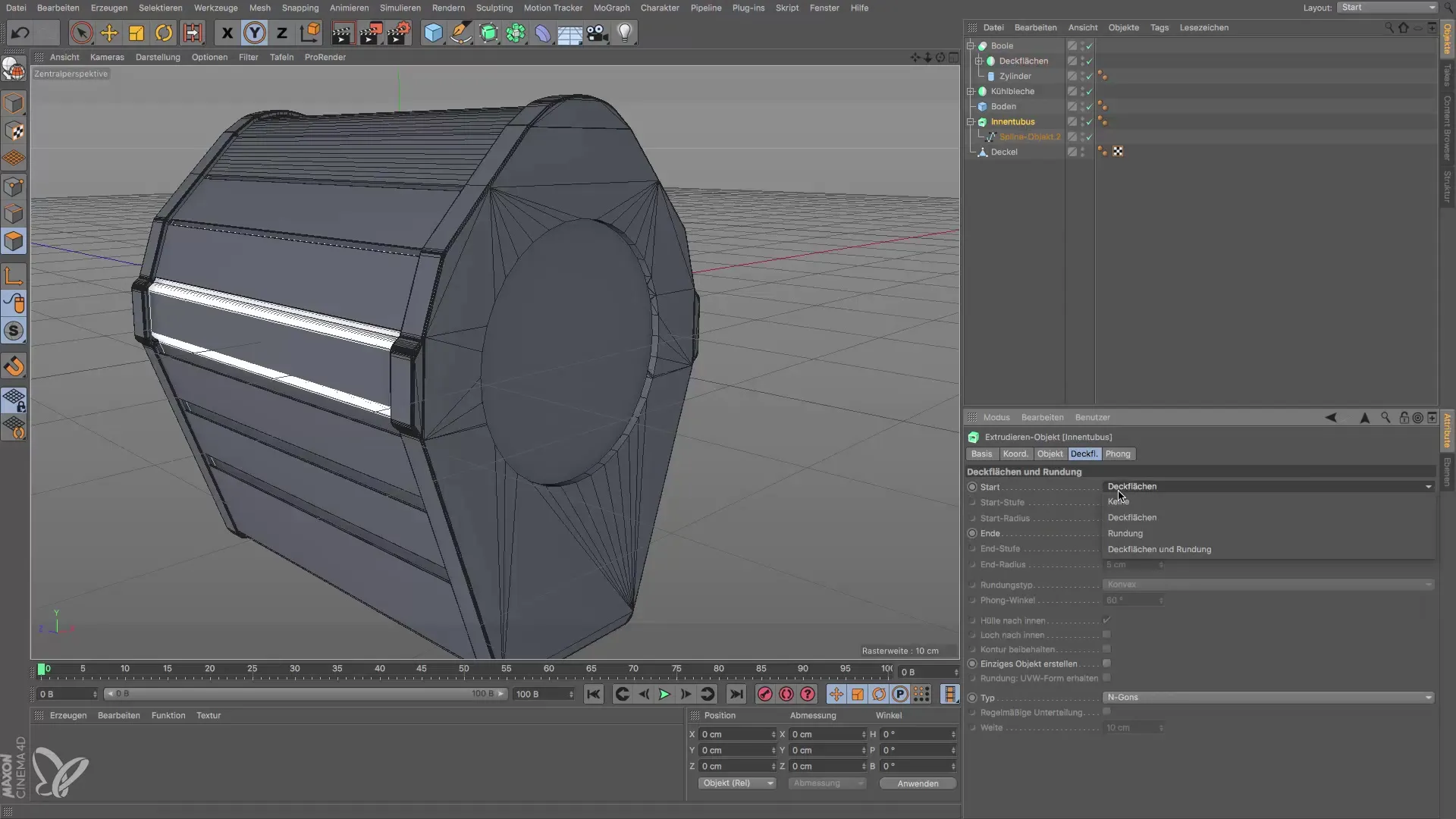Toggle snapping S icon in sidebar
This screenshot has height=819, width=1456.
[14, 331]
